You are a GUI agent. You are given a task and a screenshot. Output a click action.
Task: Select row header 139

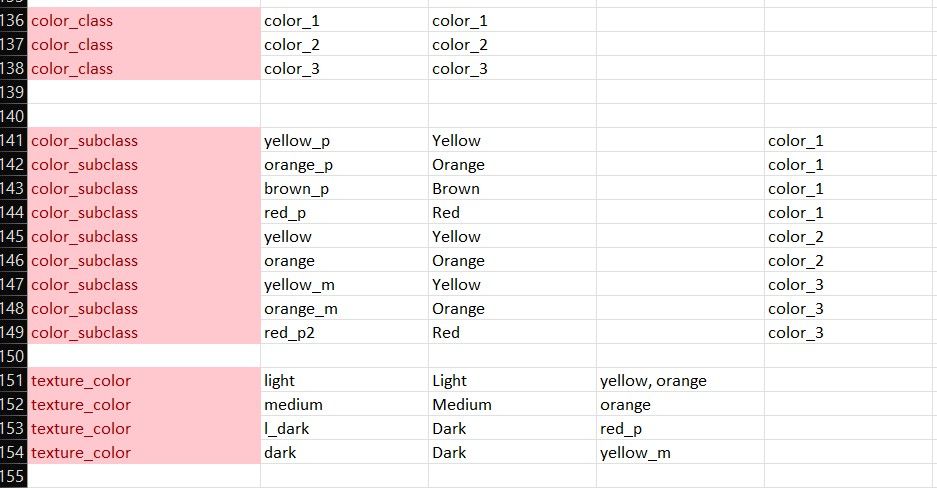tap(14, 92)
